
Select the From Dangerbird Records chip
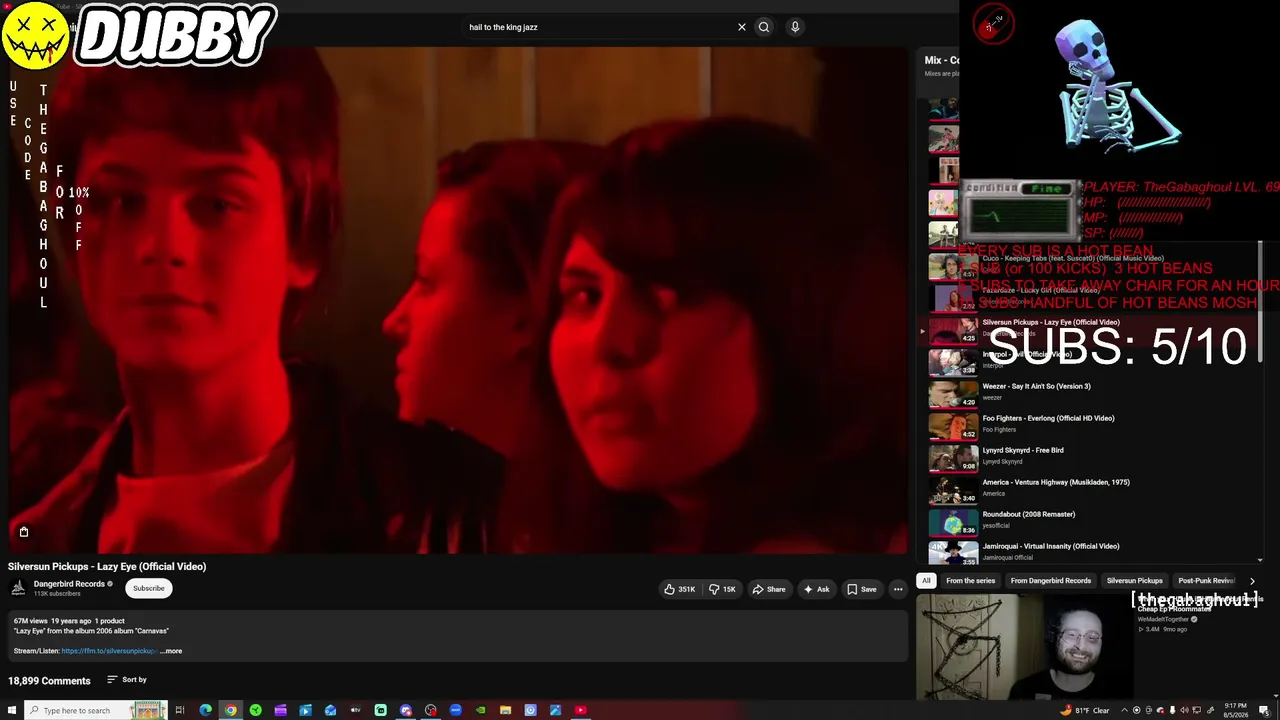point(1050,581)
